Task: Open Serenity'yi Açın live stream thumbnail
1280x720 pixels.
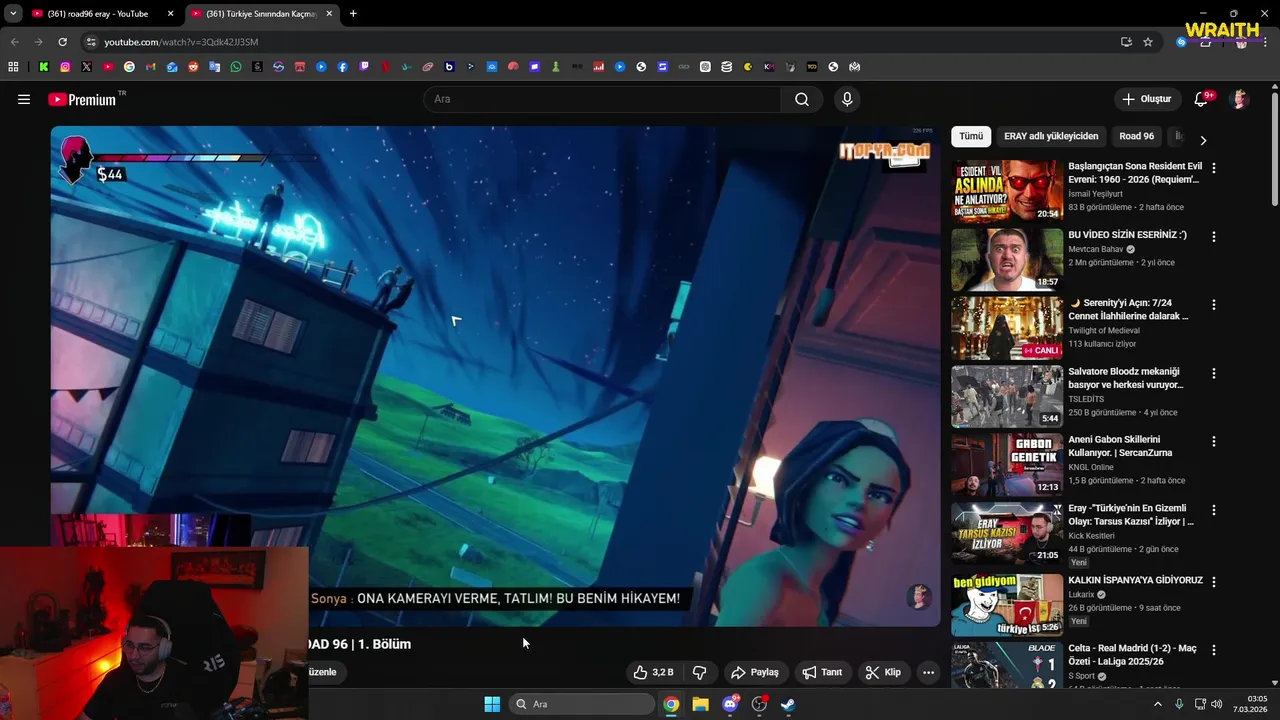Action: pos(1007,328)
